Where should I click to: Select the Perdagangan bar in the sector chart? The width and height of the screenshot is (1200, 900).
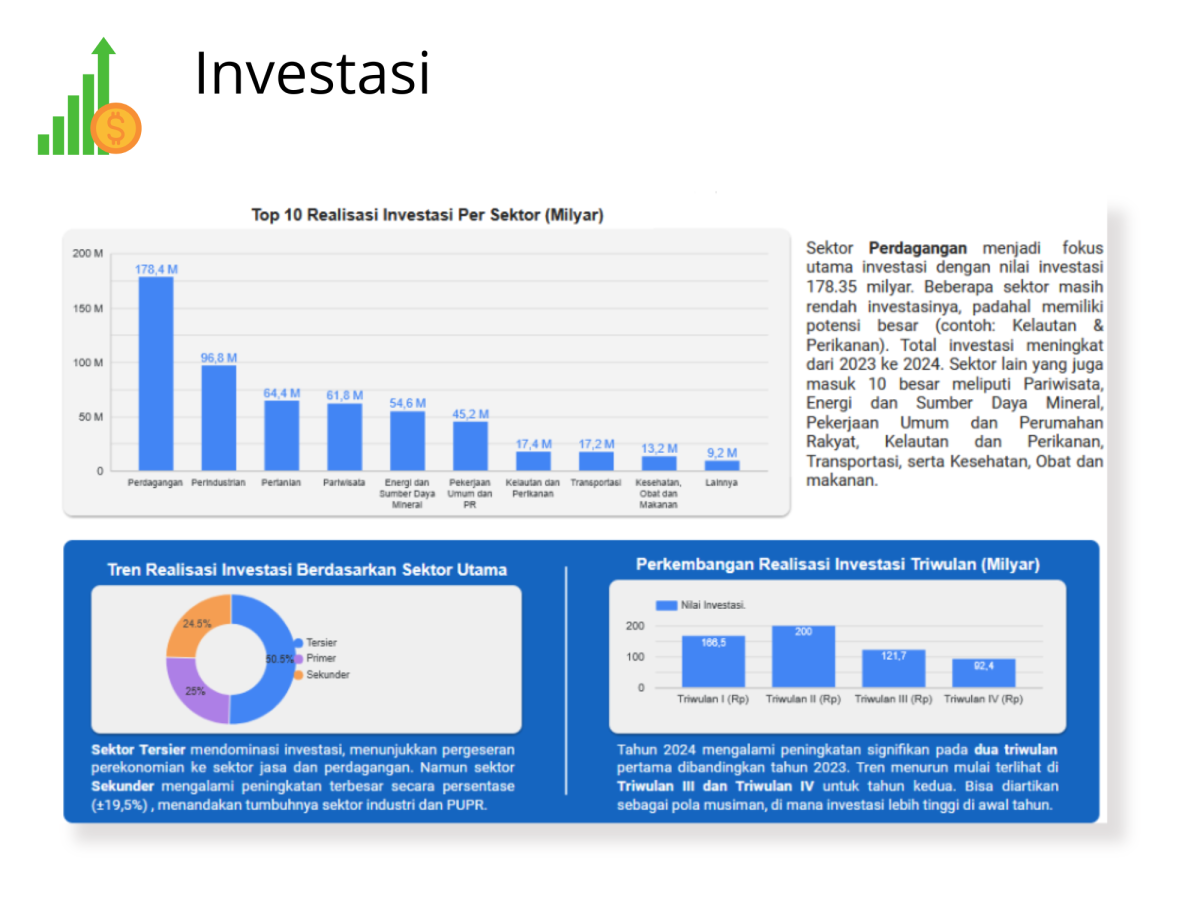point(156,374)
